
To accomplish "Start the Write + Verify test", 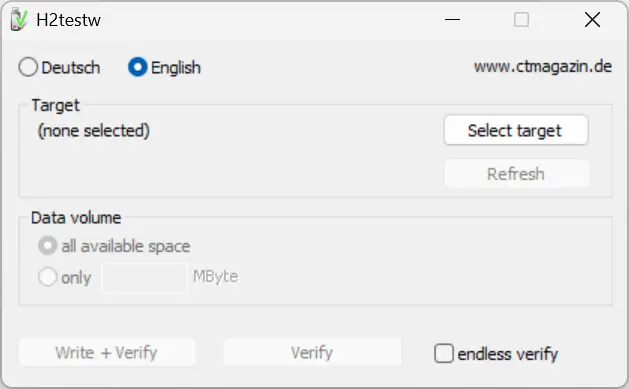I will (x=107, y=352).
